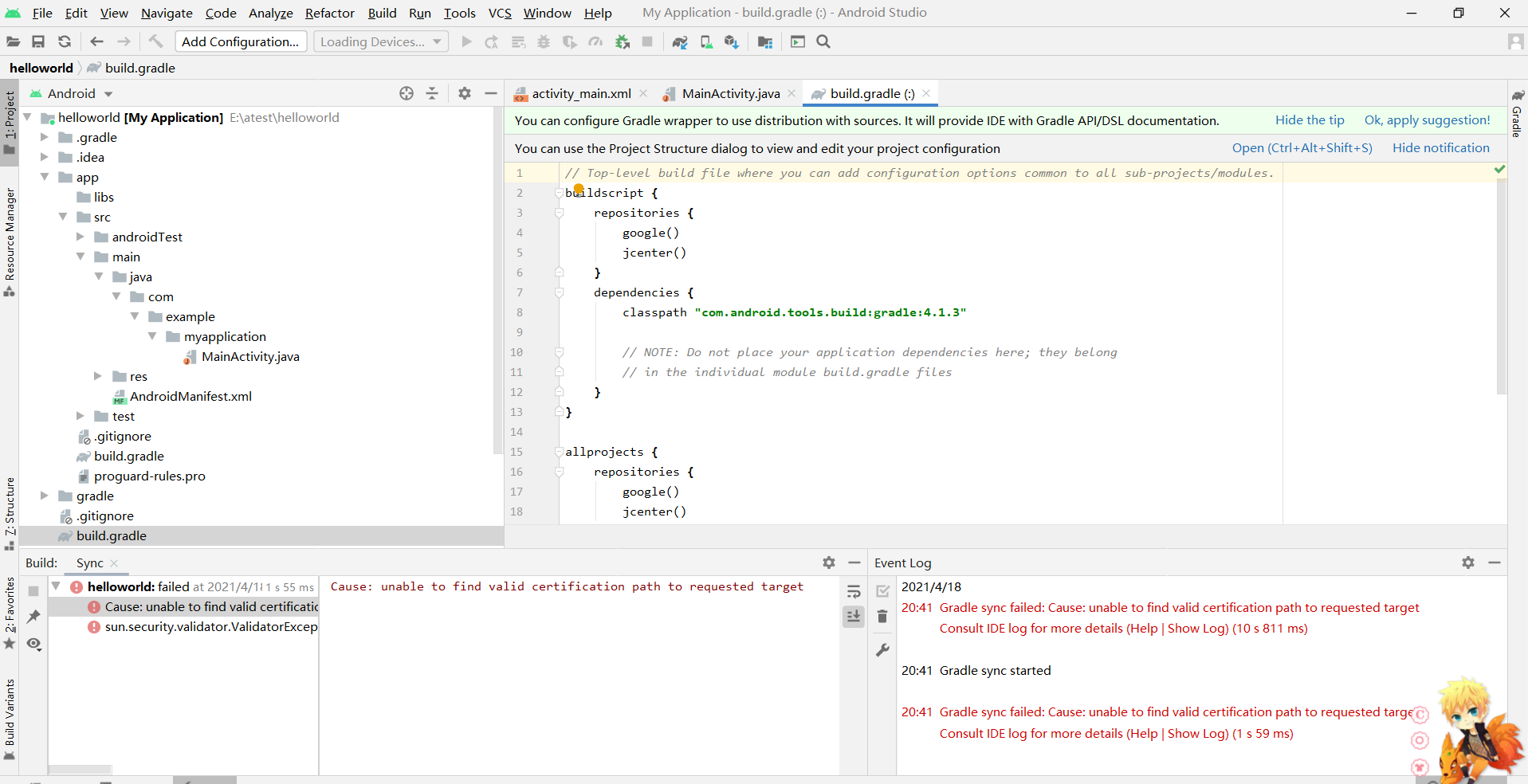
Task: Open Event Log wrench settings icon
Action: [882, 650]
